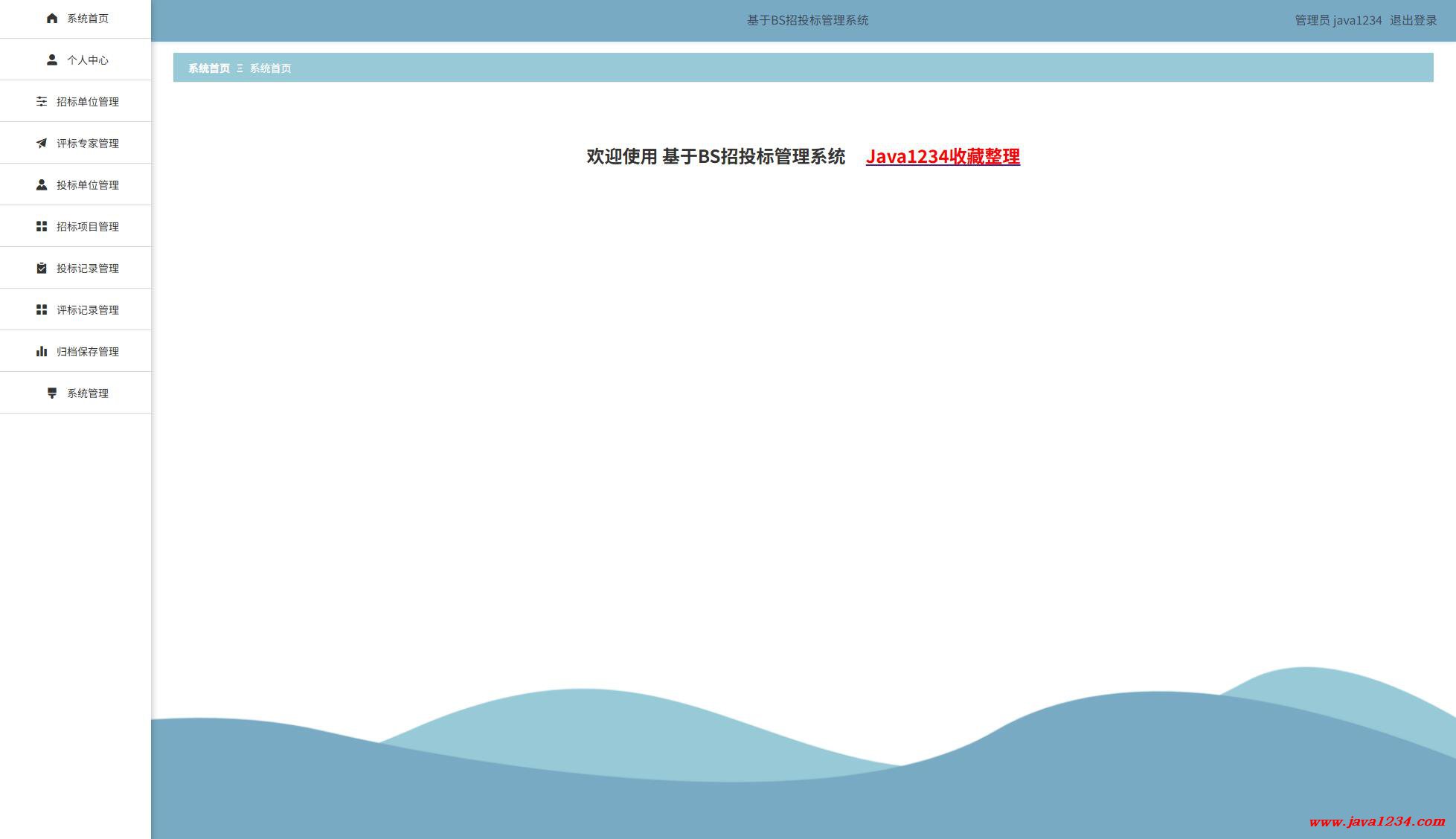Click the paper plane icon beside 评标专家管理

click(42, 144)
